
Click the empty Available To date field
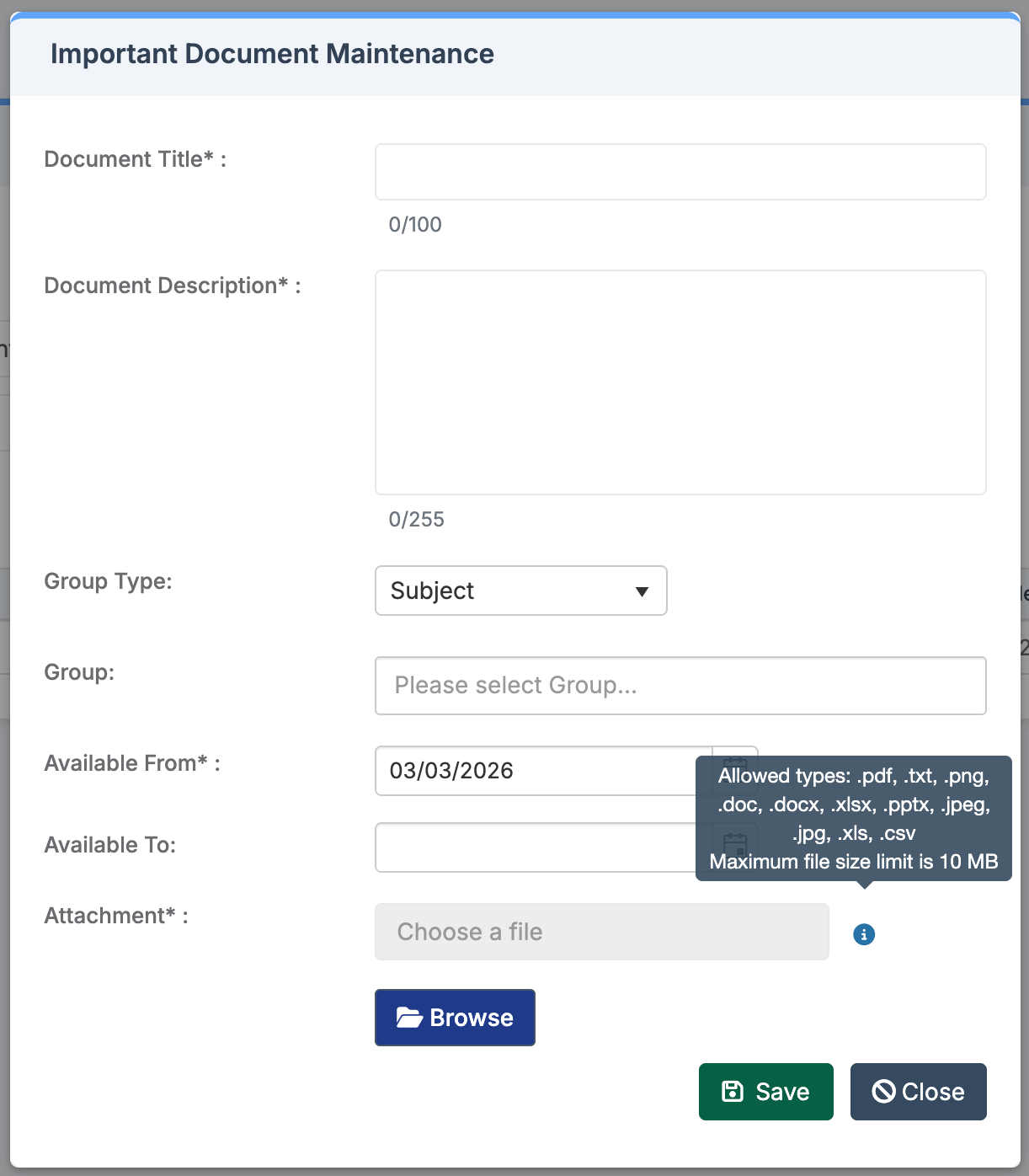[539, 847]
